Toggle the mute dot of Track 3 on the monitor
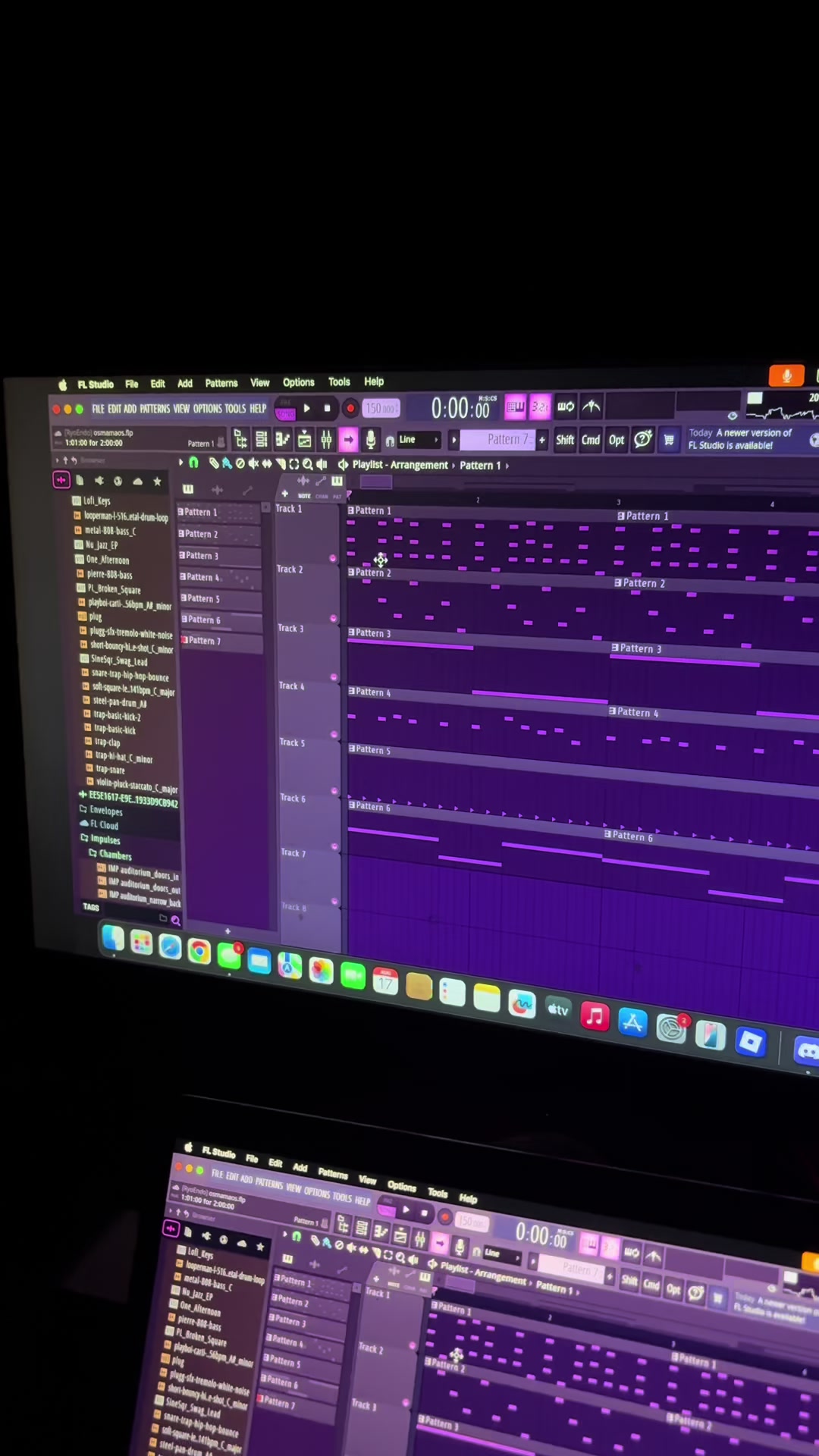Image resolution: width=819 pixels, height=1456 pixels. click(x=334, y=677)
